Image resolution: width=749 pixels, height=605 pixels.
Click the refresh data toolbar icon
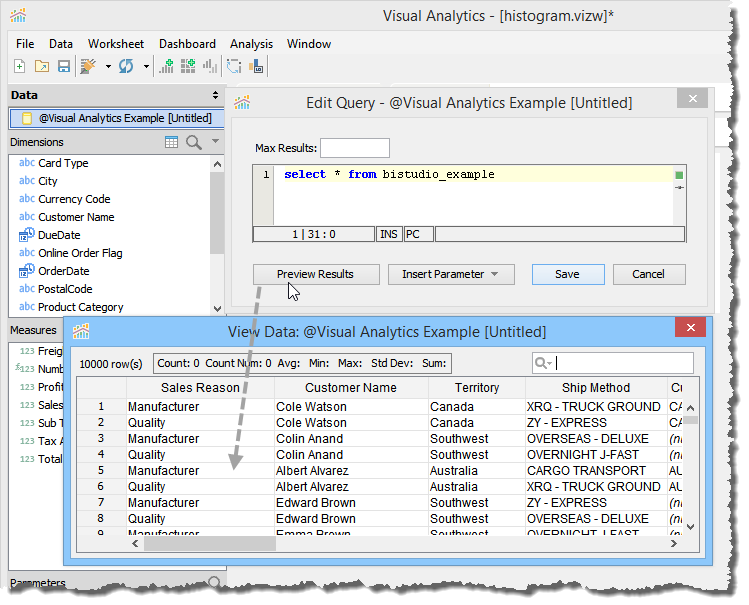(x=126, y=67)
